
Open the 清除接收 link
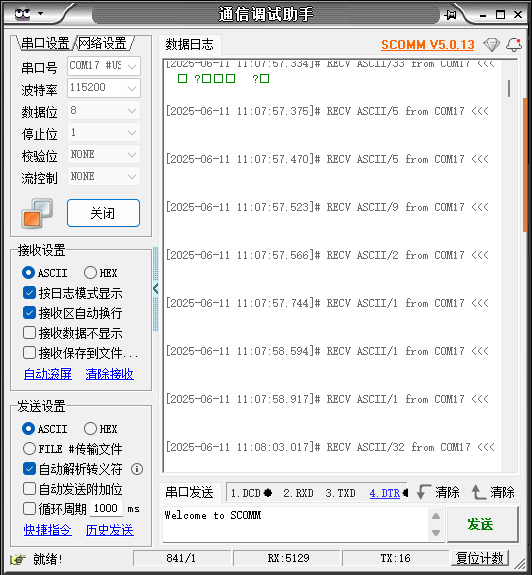pyautogui.click(x=110, y=374)
